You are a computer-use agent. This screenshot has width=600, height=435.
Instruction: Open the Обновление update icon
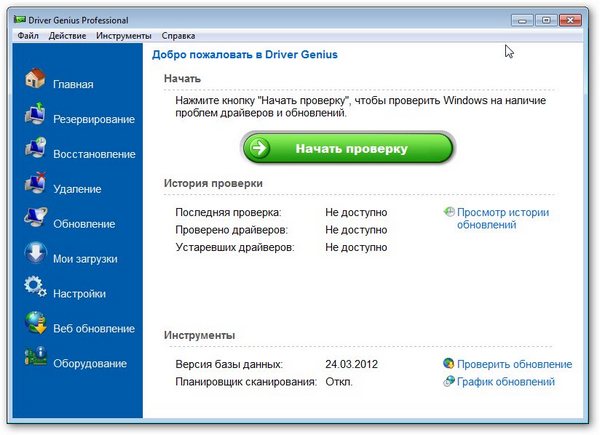tap(34, 220)
